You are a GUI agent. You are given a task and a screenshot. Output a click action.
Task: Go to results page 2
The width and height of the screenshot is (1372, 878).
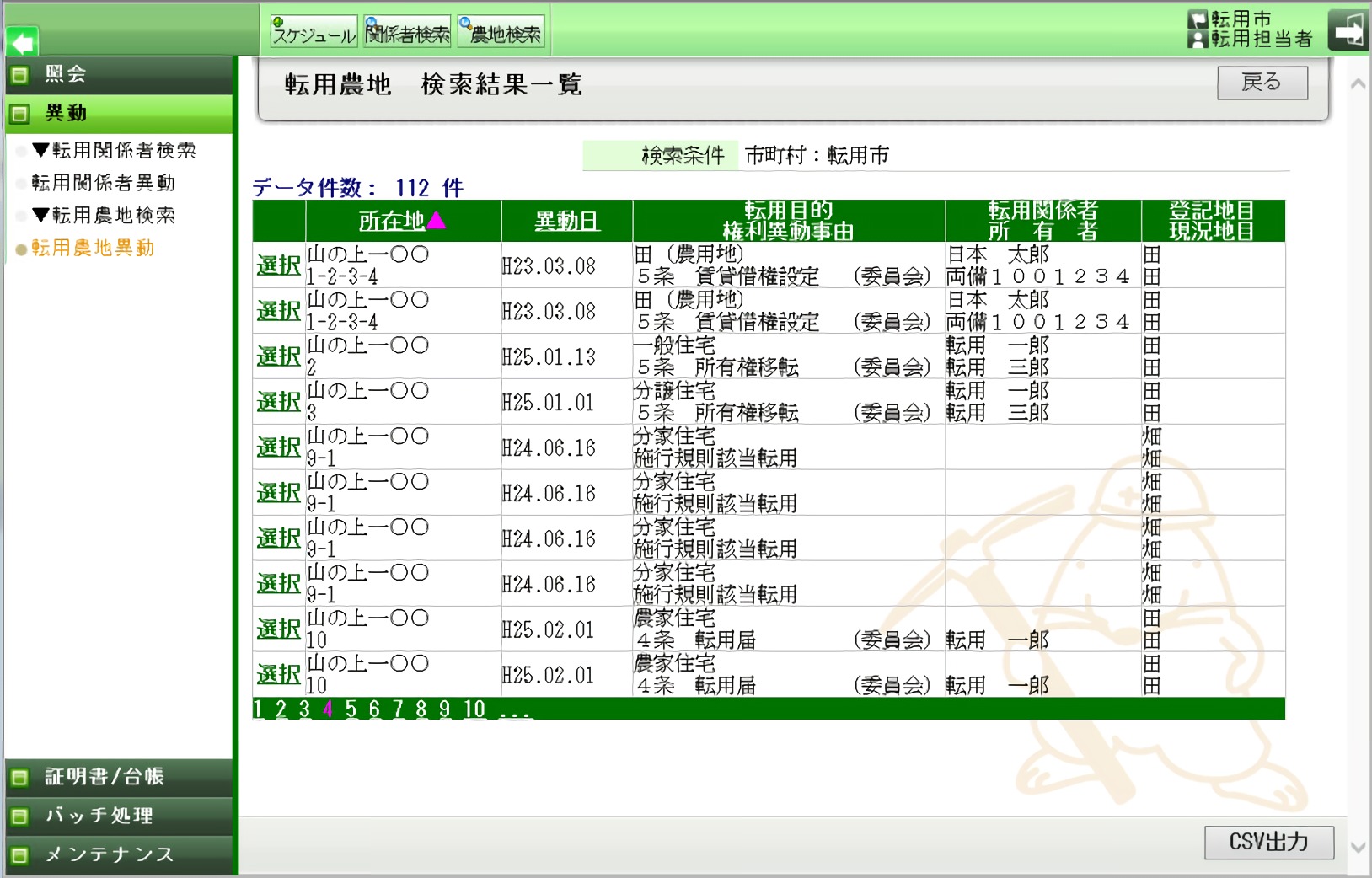(x=281, y=709)
